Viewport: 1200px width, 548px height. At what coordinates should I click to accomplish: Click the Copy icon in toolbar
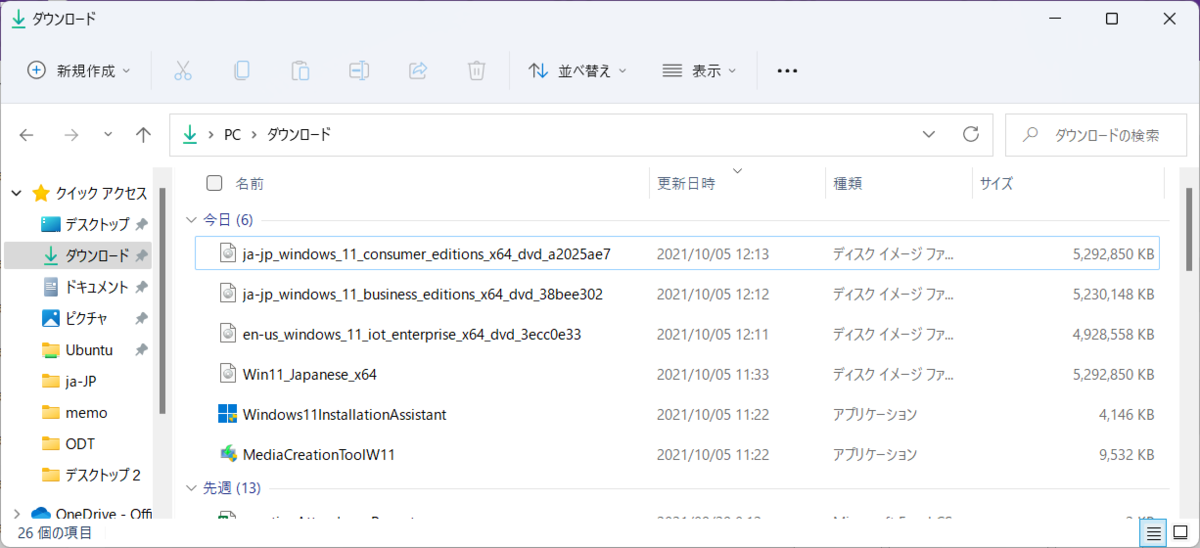click(x=241, y=70)
